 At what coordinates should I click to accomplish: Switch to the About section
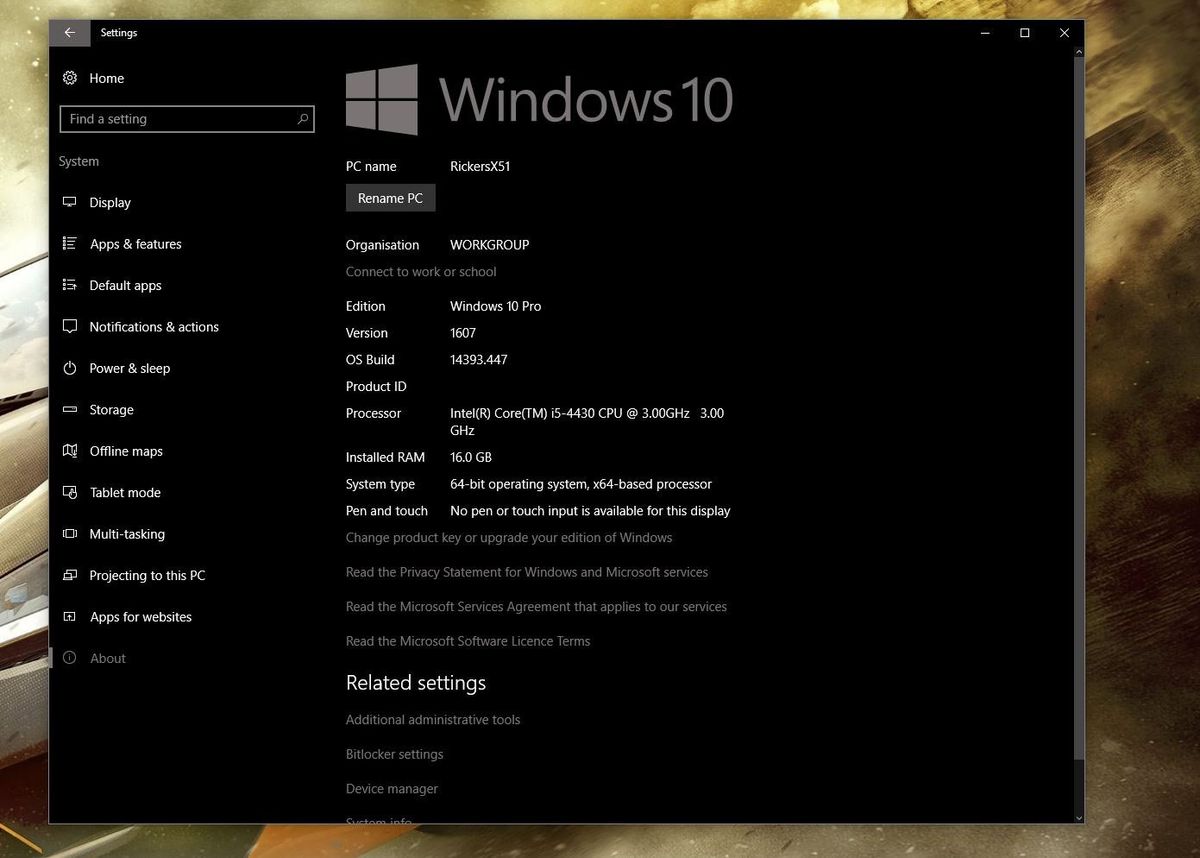point(107,657)
